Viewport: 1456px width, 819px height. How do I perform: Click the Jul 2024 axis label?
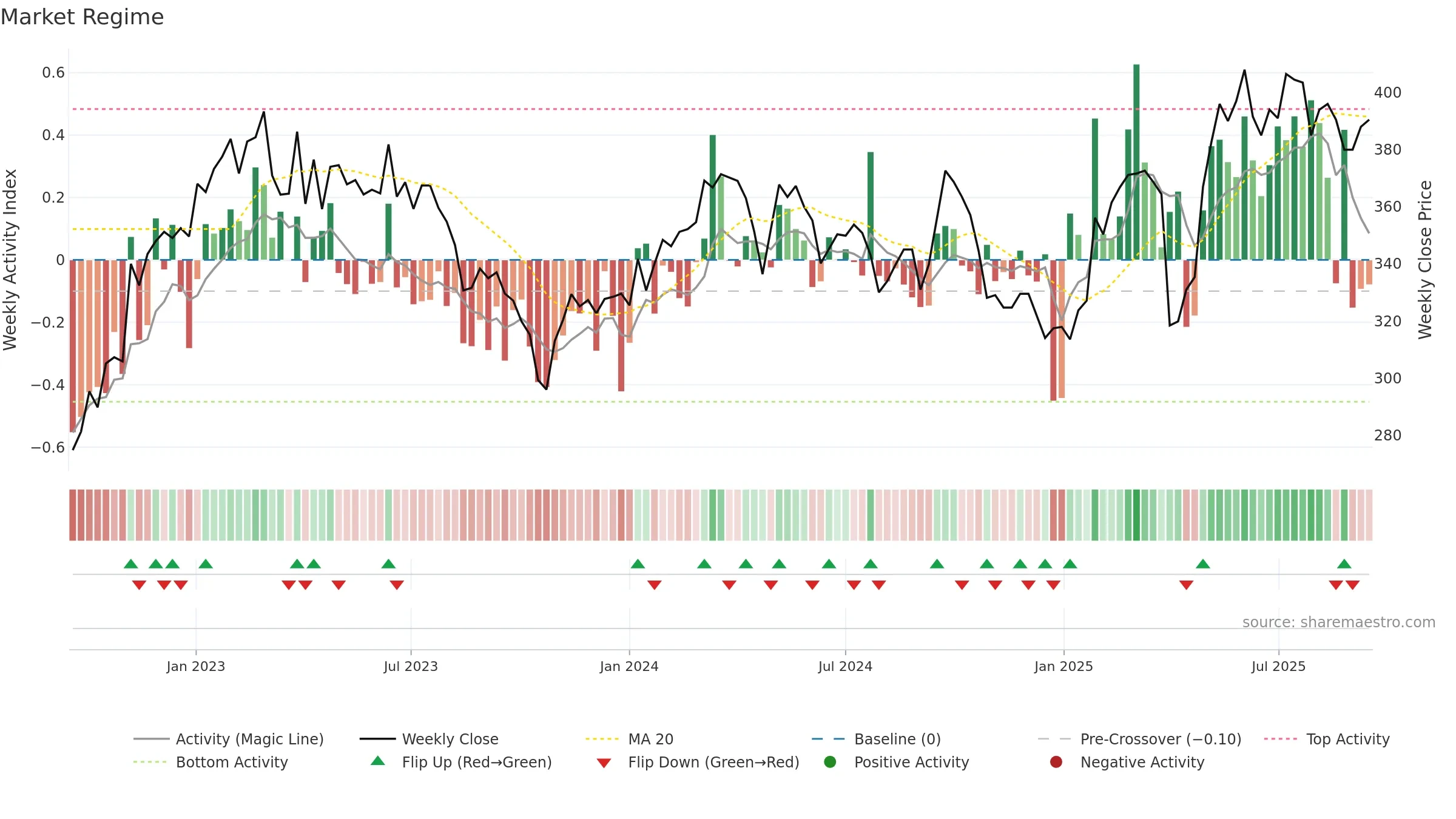click(x=845, y=666)
